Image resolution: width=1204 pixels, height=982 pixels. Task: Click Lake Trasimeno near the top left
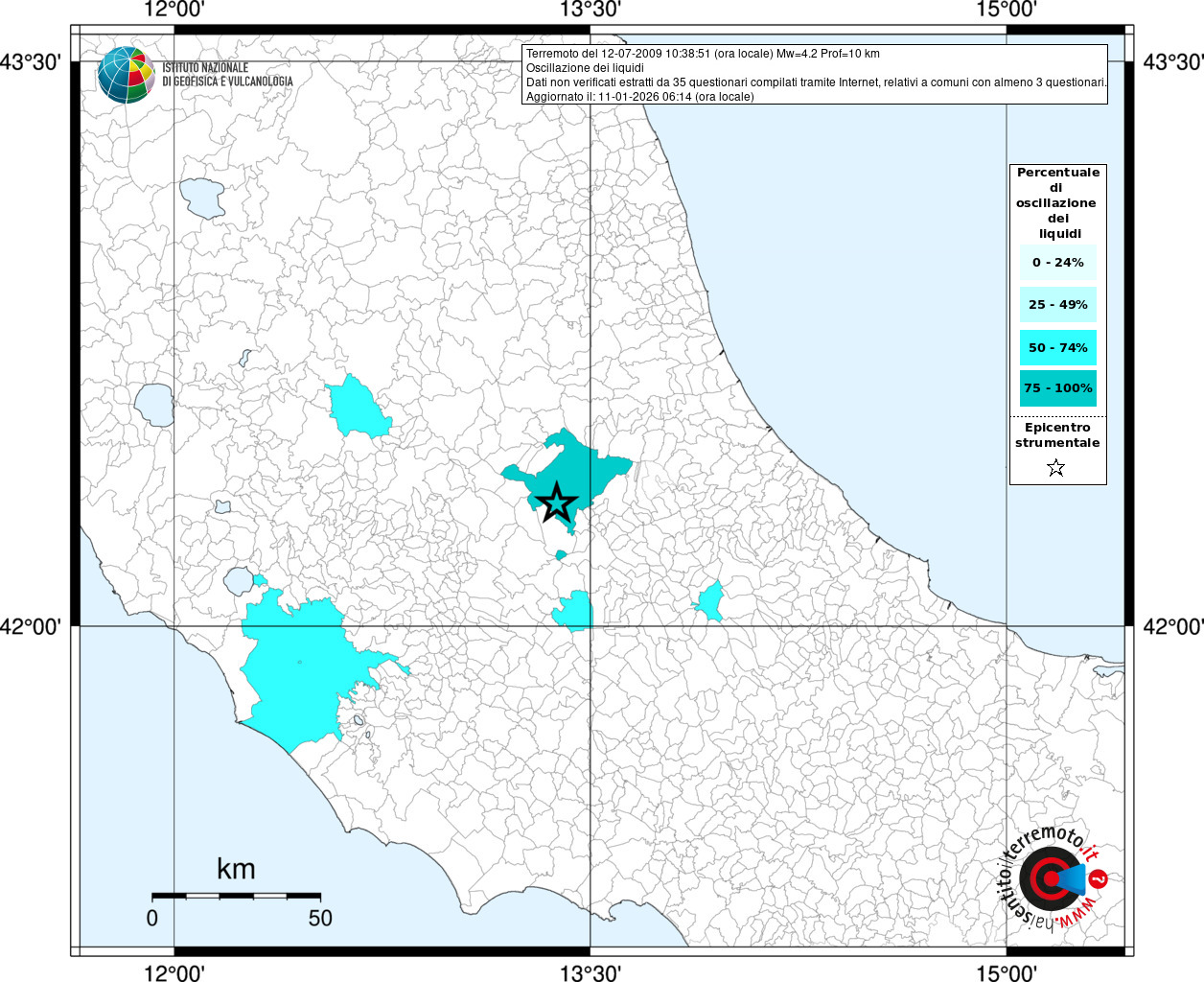(x=202, y=198)
